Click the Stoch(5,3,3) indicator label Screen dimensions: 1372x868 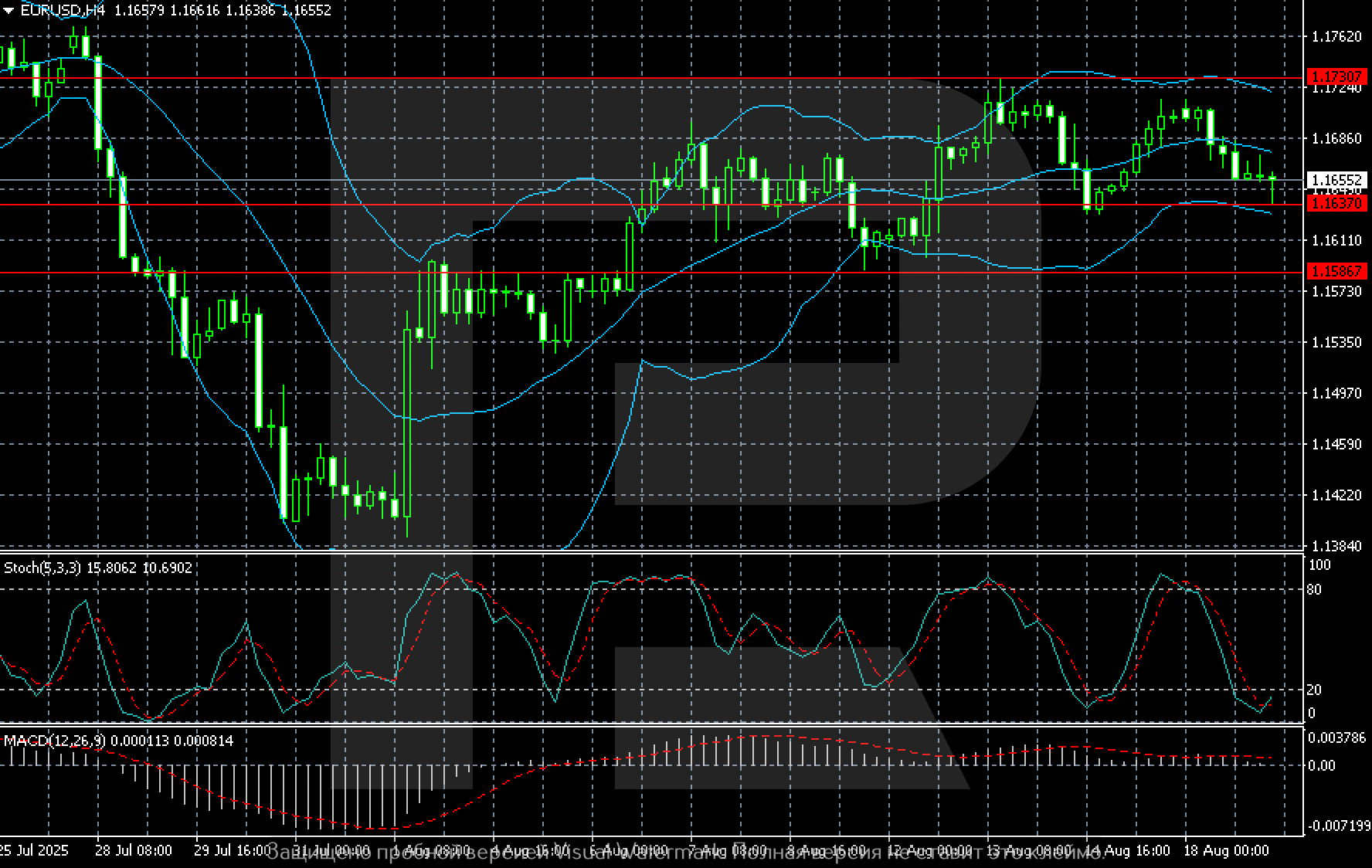(x=43, y=568)
